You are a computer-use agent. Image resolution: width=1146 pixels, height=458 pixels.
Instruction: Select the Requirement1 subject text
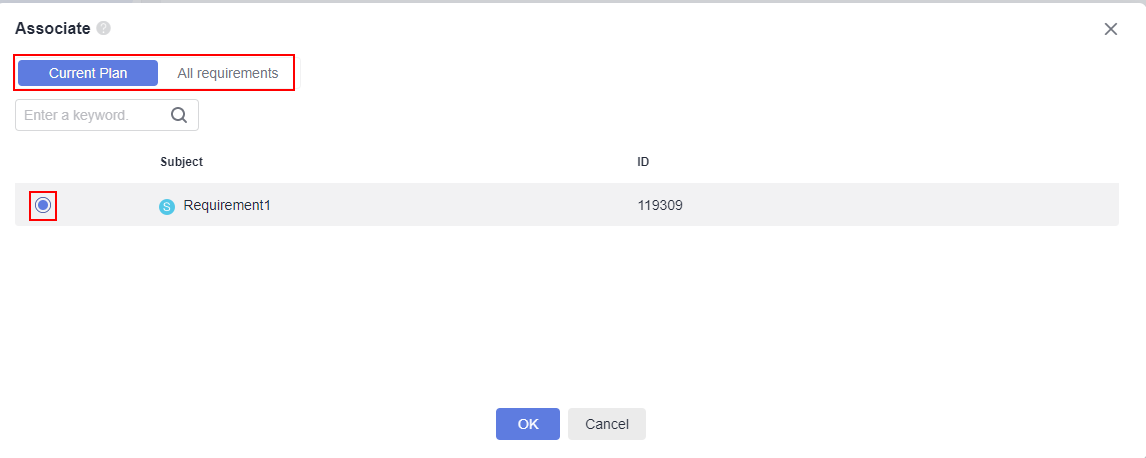[227, 205]
